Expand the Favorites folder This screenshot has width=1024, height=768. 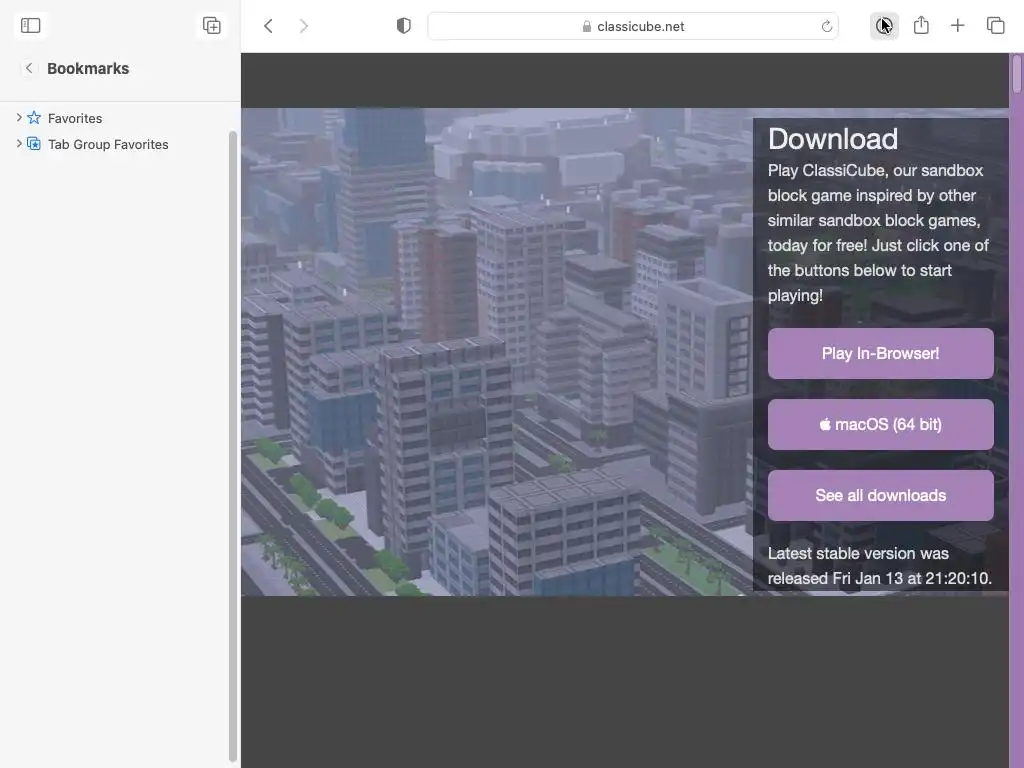(19, 118)
